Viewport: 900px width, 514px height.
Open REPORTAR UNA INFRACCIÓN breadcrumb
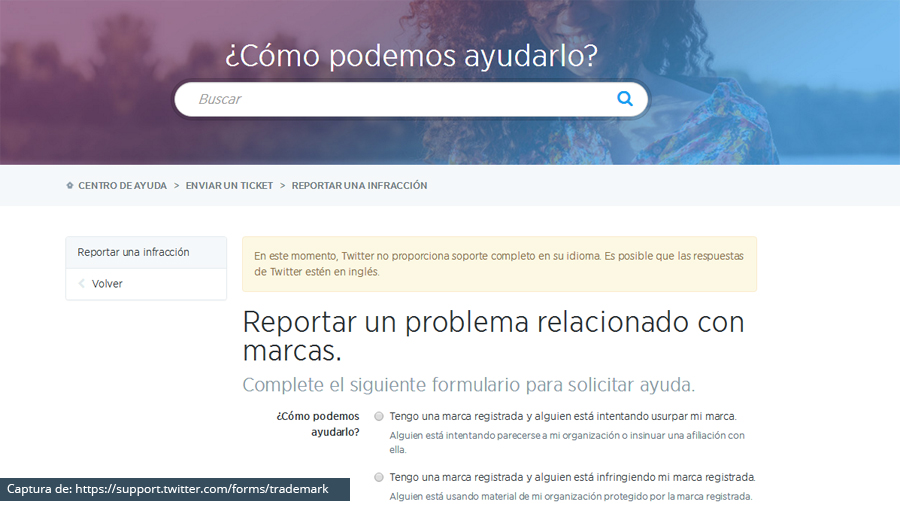point(359,185)
